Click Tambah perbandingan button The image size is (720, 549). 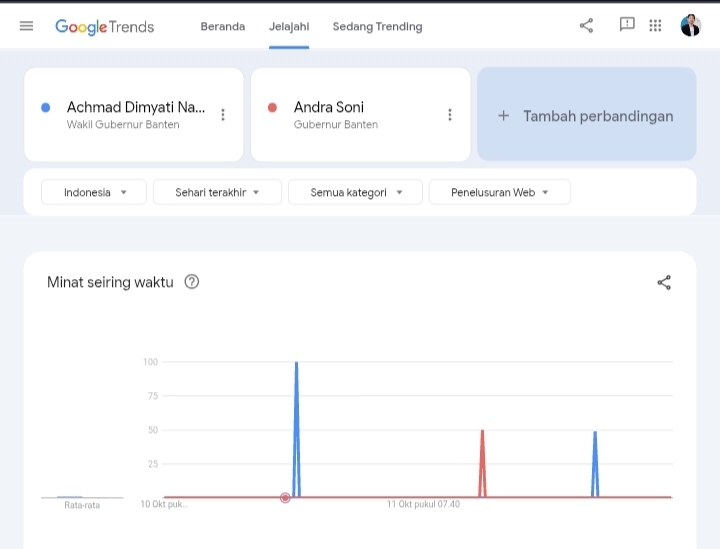[x=587, y=114]
